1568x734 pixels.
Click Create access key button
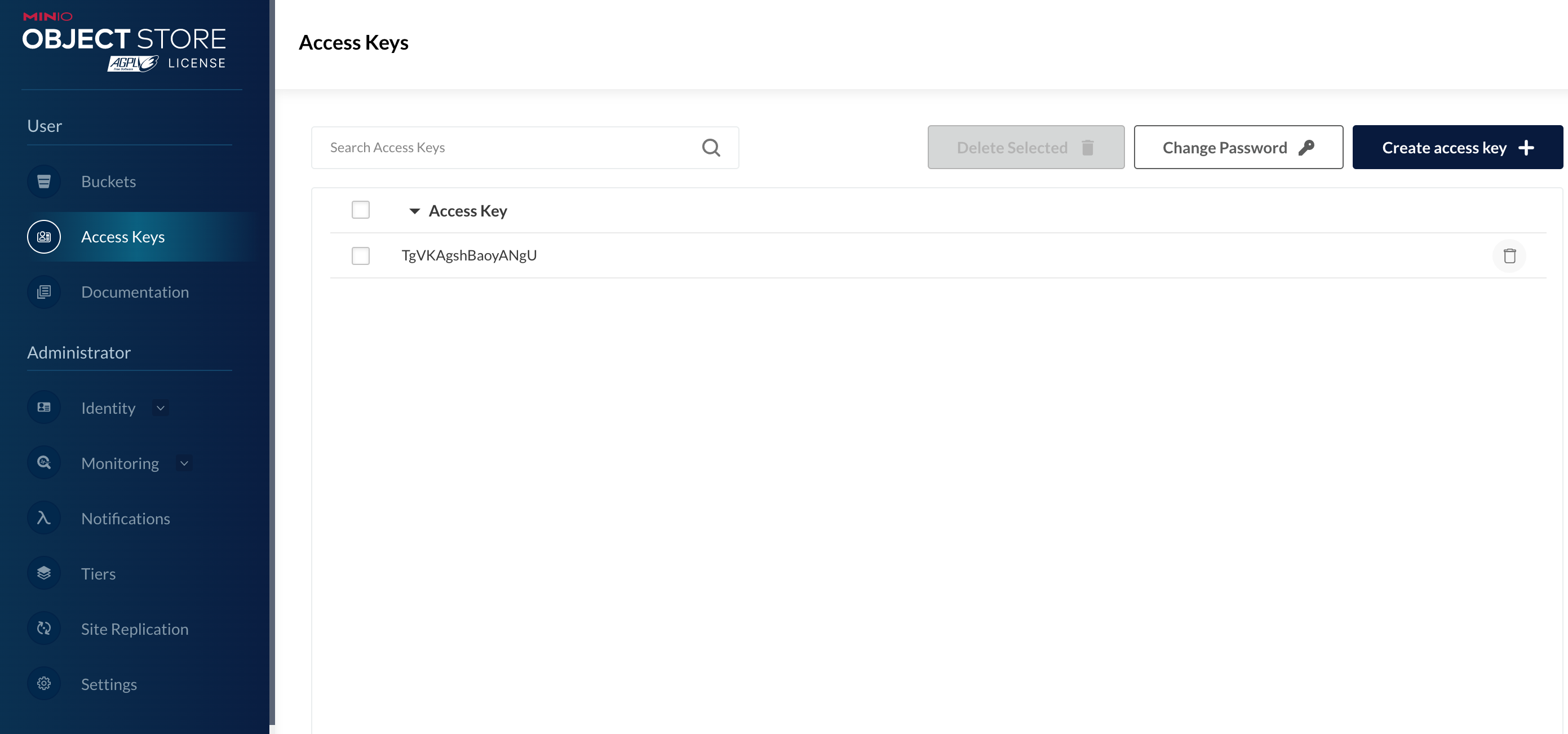pyautogui.click(x=1456, y=148)
